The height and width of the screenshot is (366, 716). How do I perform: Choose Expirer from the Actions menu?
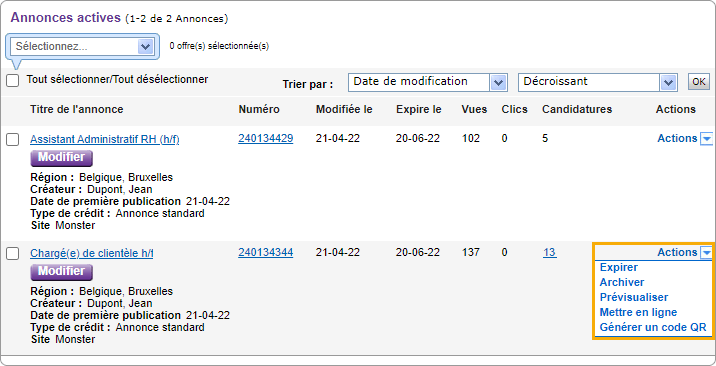click(618, 267)
